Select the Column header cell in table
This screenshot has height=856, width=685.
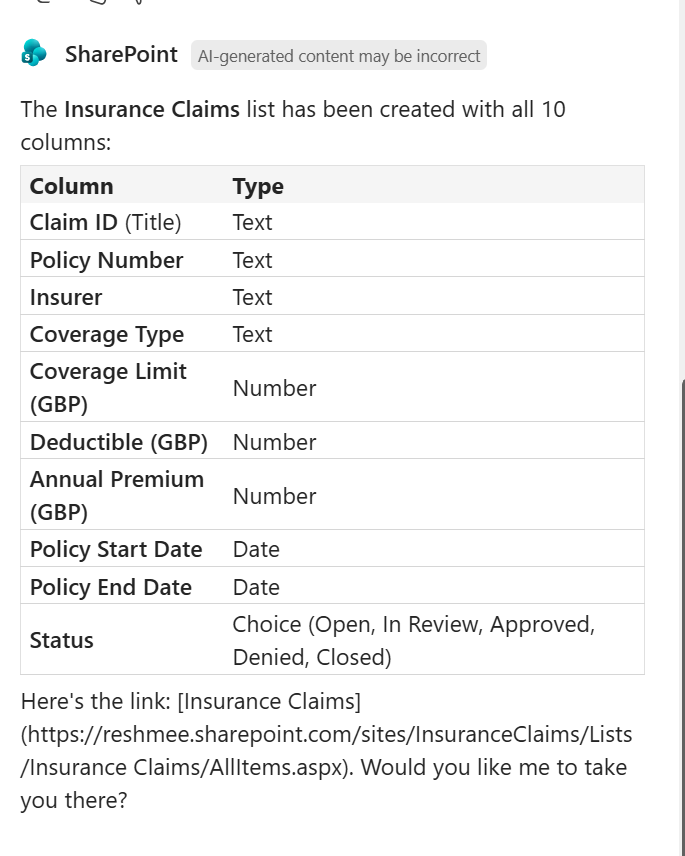tap(72, 186)
